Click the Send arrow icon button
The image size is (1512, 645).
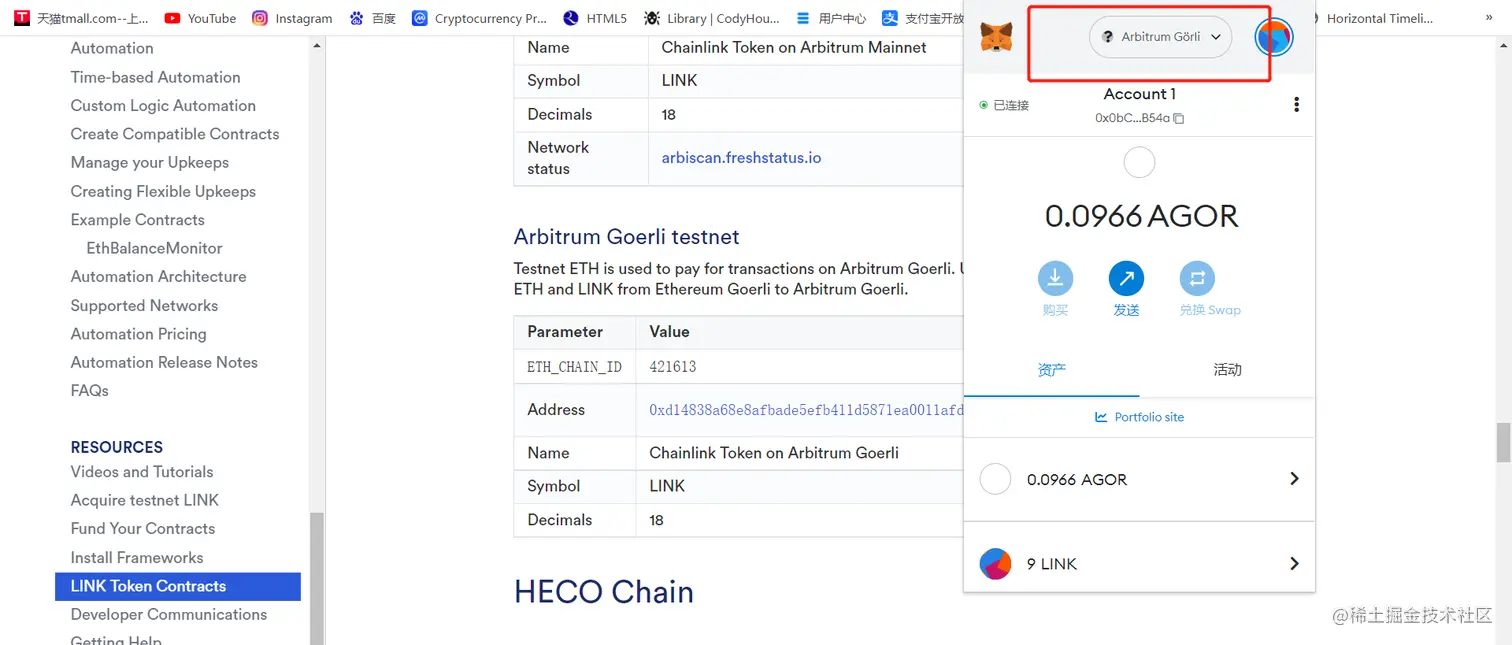pyautogui.click(x=1126, y=279)
